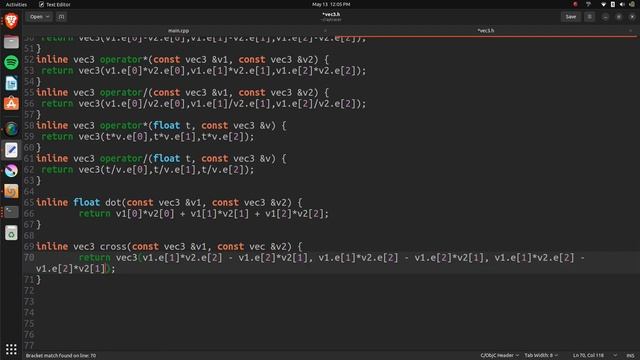Open Terminal from the dock

pos(11,212)
